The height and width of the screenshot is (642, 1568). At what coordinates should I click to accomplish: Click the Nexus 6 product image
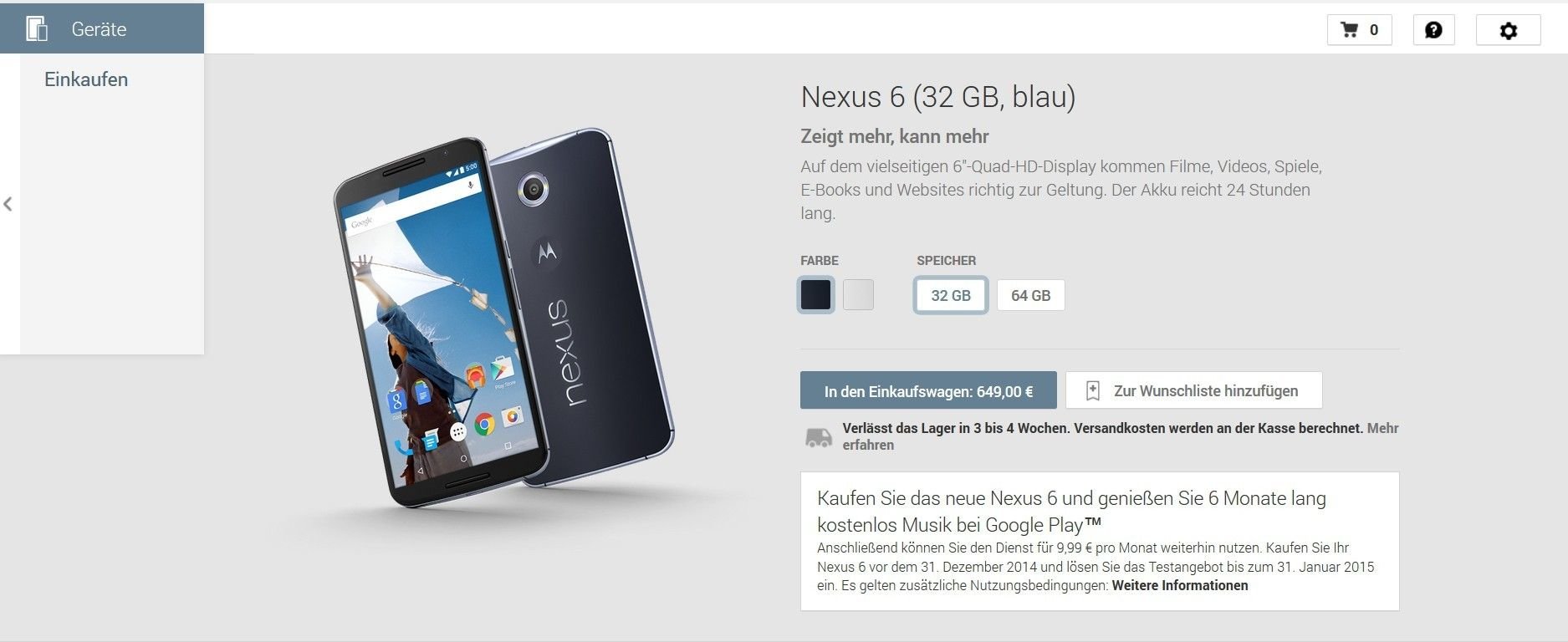click(x=503, y=318)
